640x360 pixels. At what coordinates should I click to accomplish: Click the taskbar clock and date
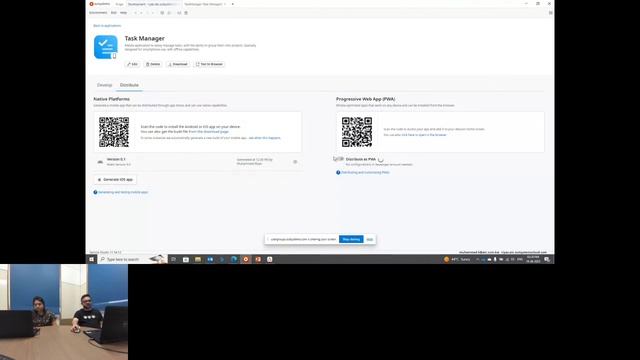click(533, 259)
